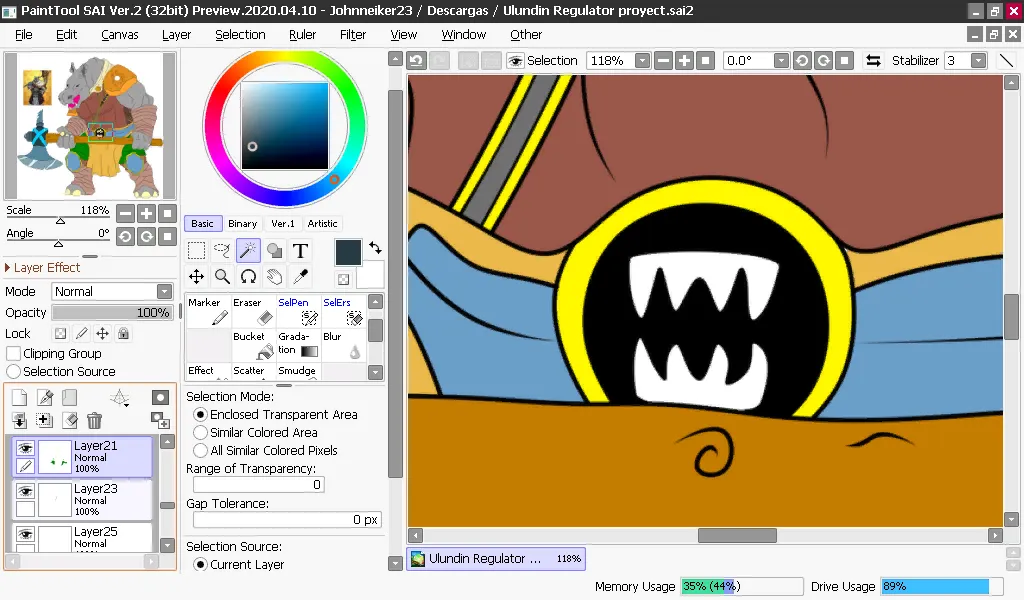Open the rotation angle dropdown in the toolbar
Viewport: 1024px width, 600px height.
[x=781, y=61]
